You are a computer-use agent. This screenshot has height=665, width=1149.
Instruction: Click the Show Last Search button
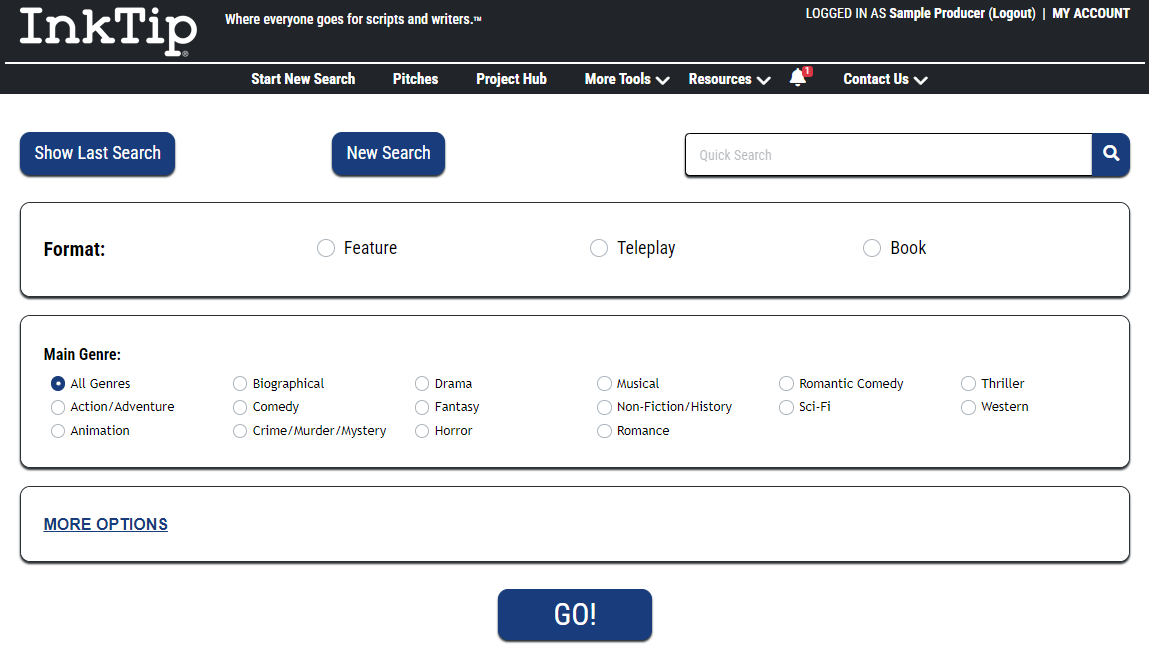click(x=97, y=154)
